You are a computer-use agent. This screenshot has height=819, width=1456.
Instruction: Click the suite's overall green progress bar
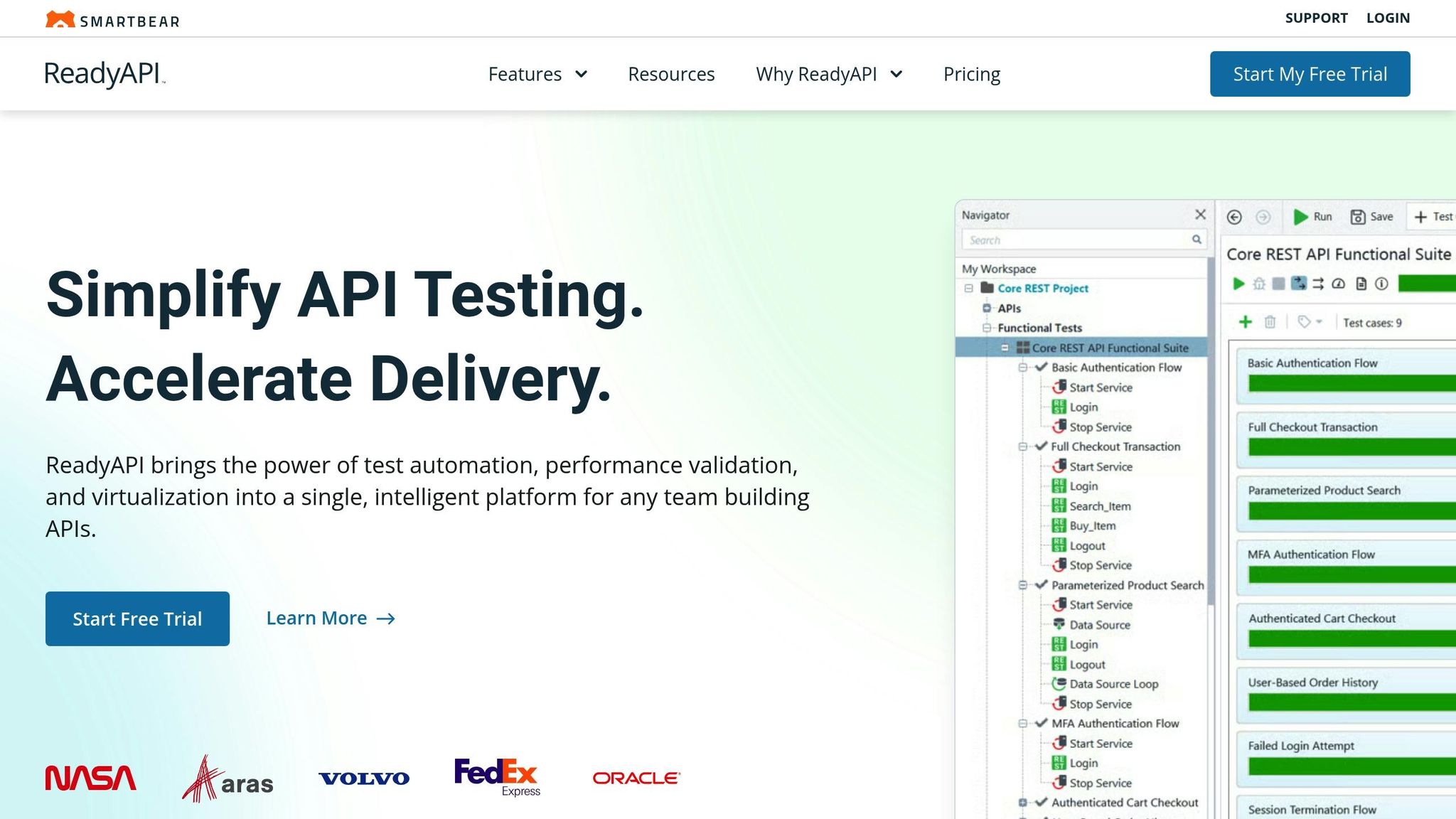(1427, 284)
